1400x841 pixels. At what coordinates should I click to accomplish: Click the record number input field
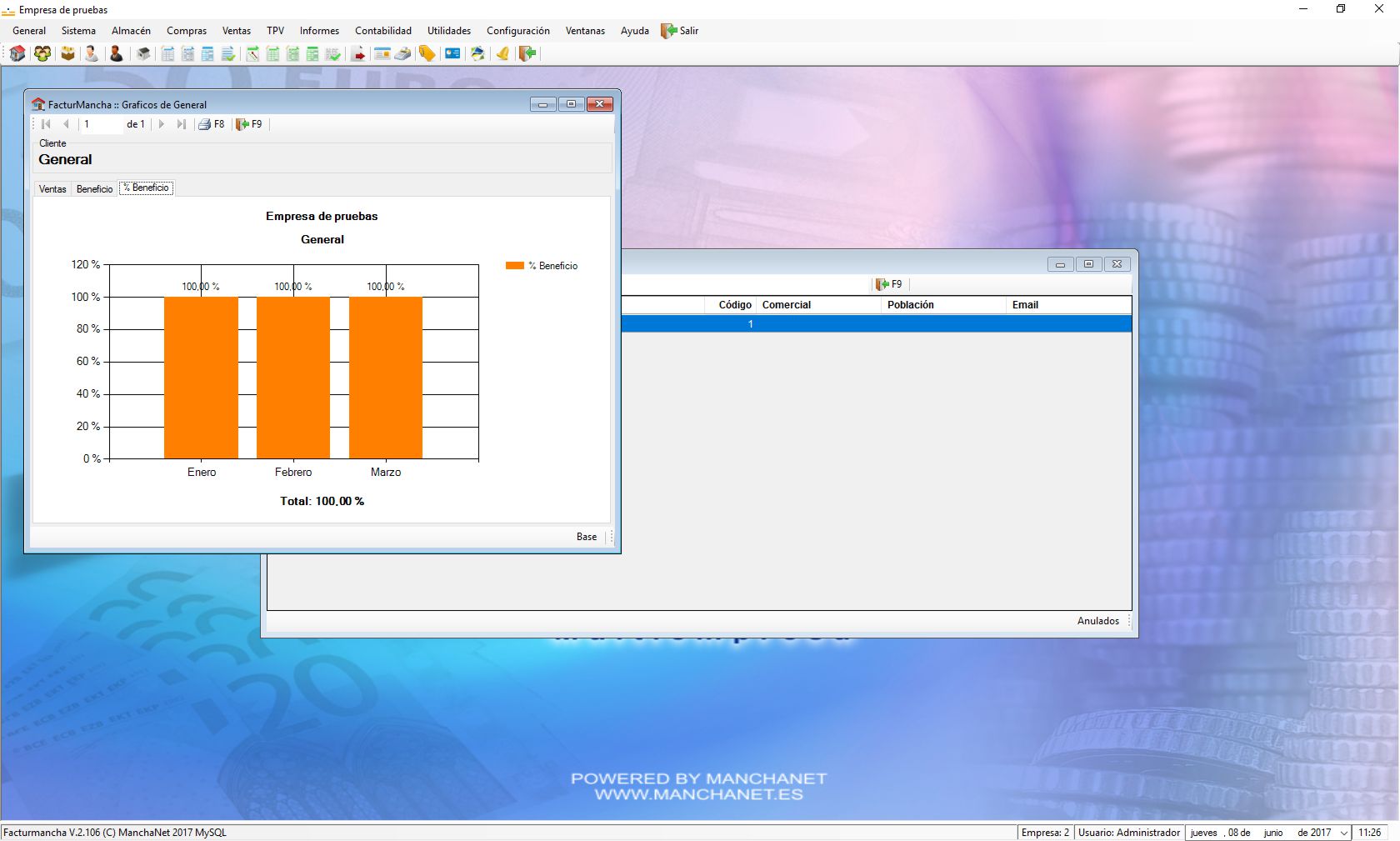(101, 124)
